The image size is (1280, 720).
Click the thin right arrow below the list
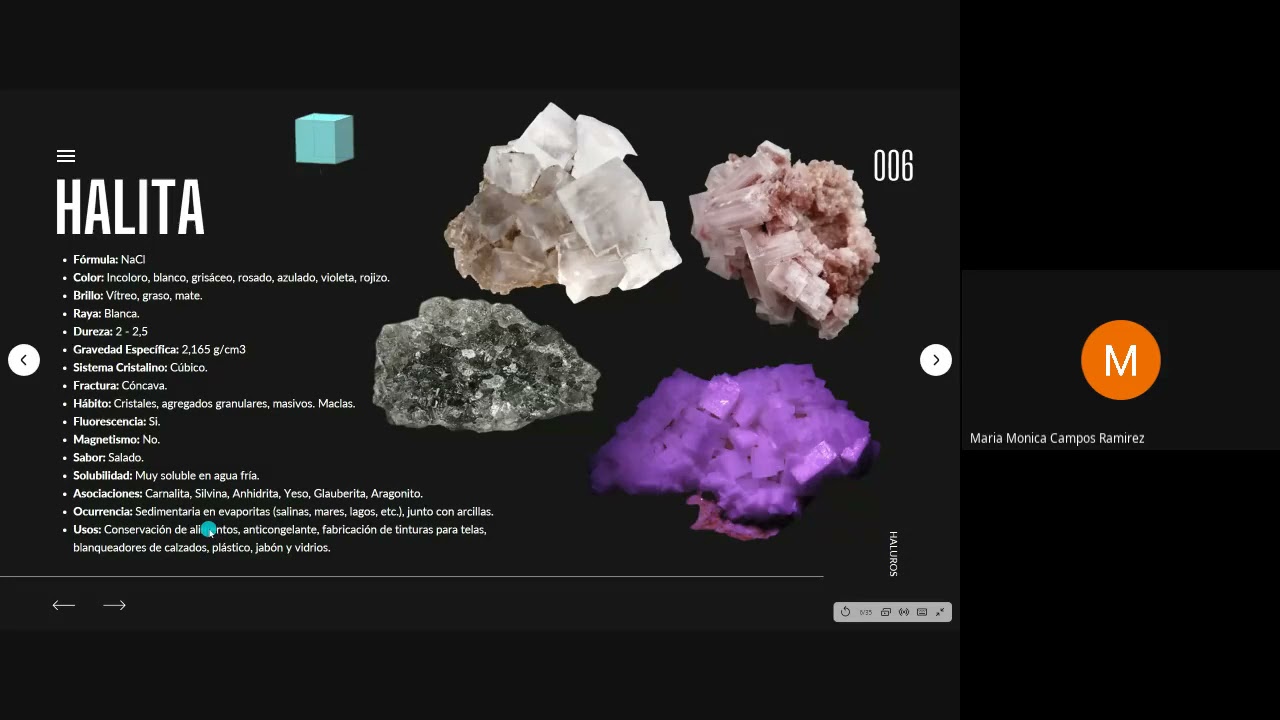pos(114,605)
